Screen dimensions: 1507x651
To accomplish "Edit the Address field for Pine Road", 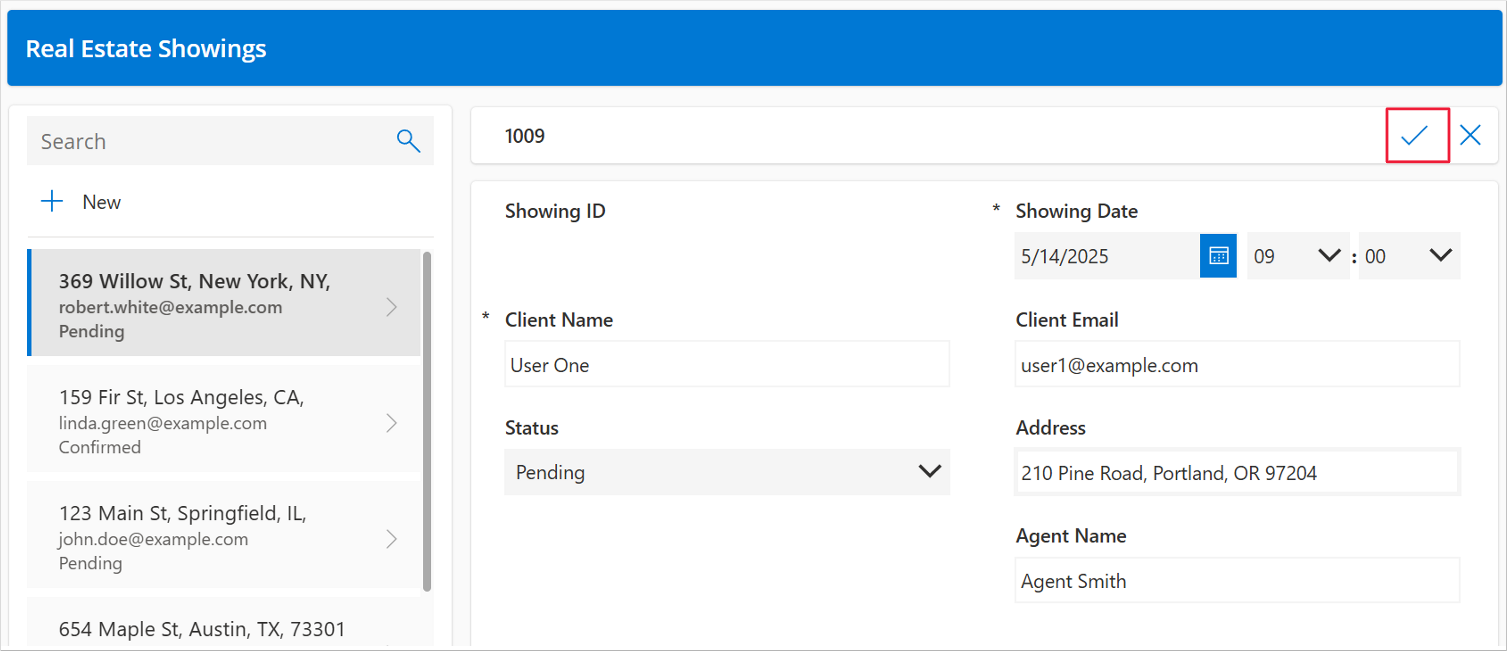I will pyautogui.click(x=1236, y=471).
